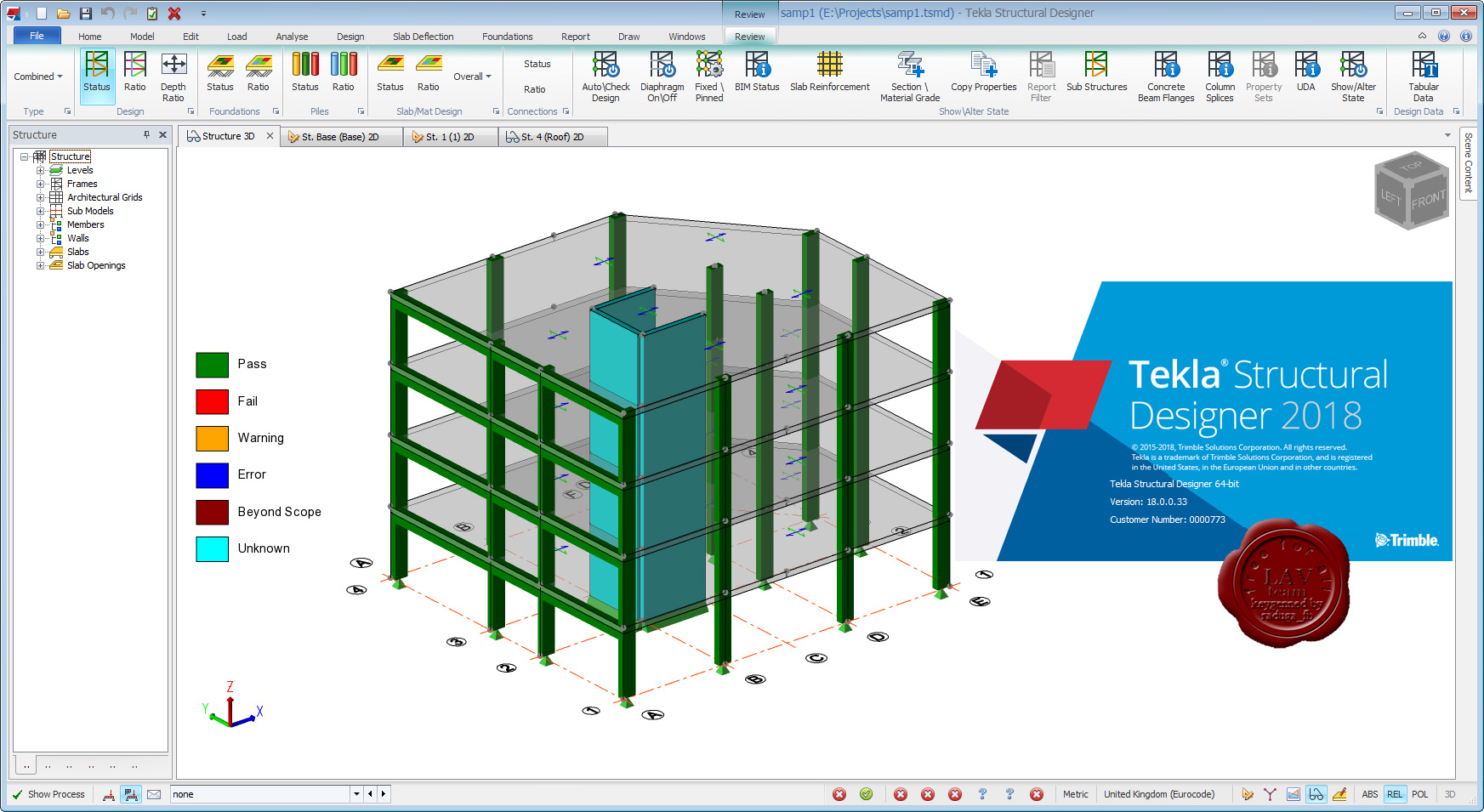Open BIM Status review

(757, 72)
